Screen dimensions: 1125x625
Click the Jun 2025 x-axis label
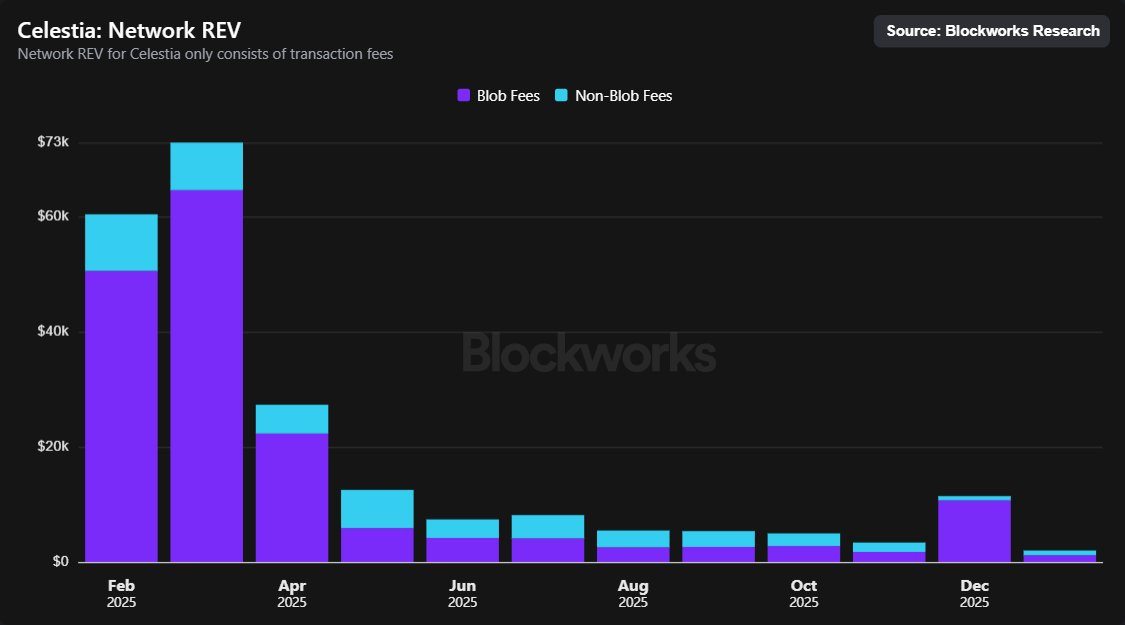click(x=463, y=593)
